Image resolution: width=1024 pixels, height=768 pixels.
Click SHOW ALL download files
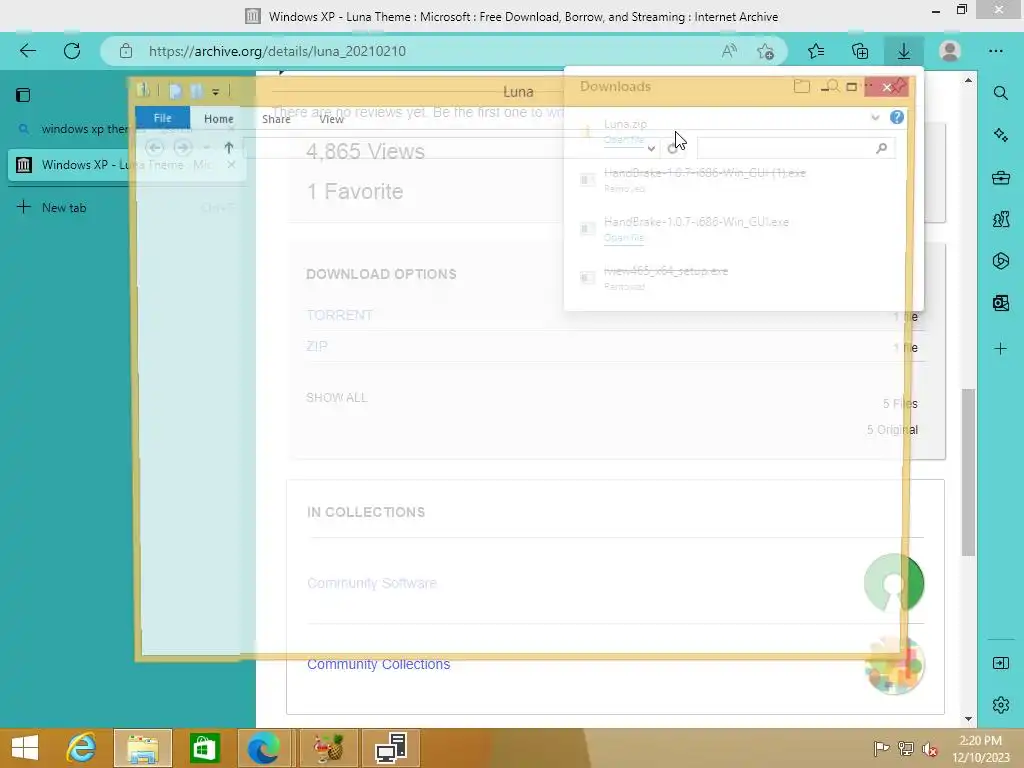pos(336,398)
